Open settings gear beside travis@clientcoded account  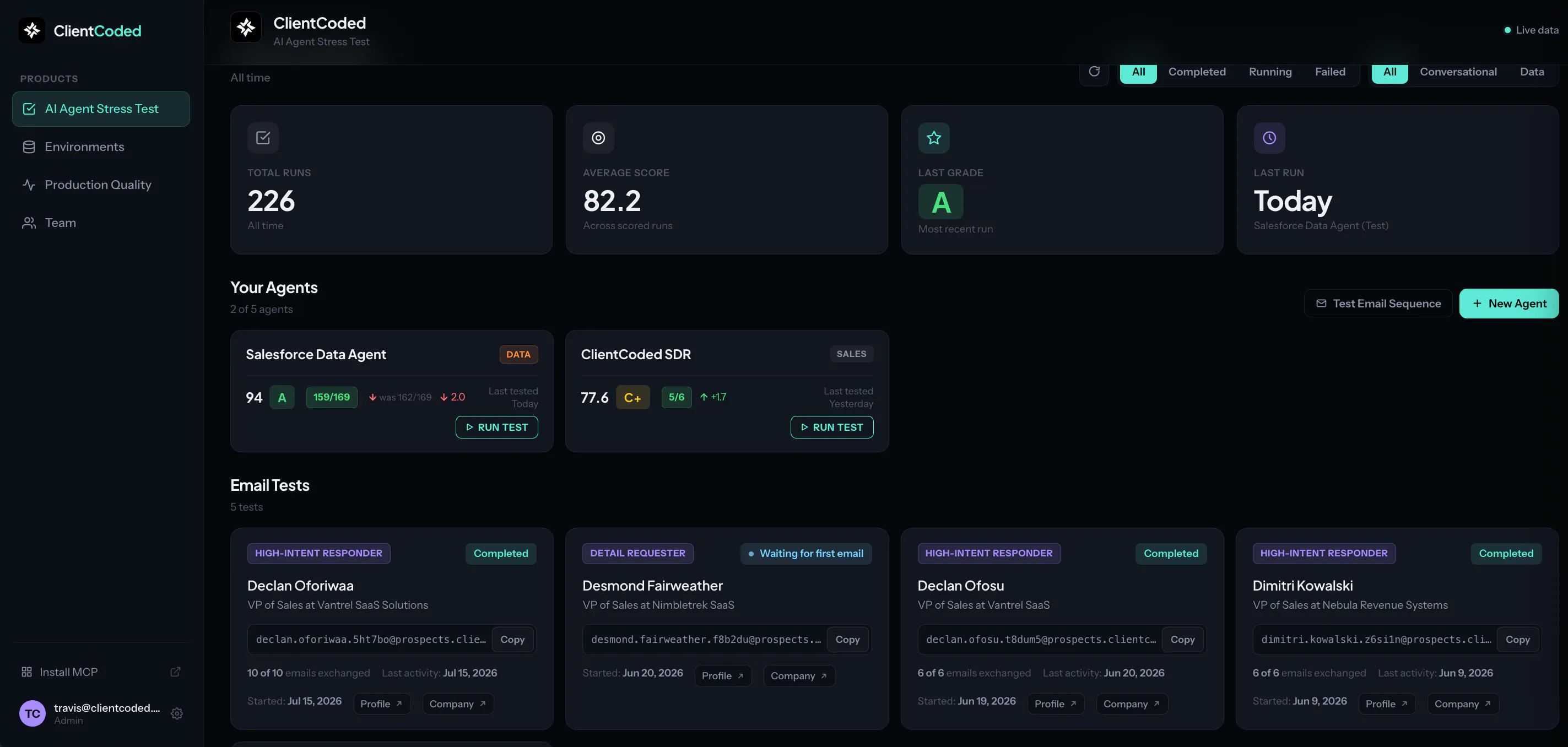click(176, 713)
